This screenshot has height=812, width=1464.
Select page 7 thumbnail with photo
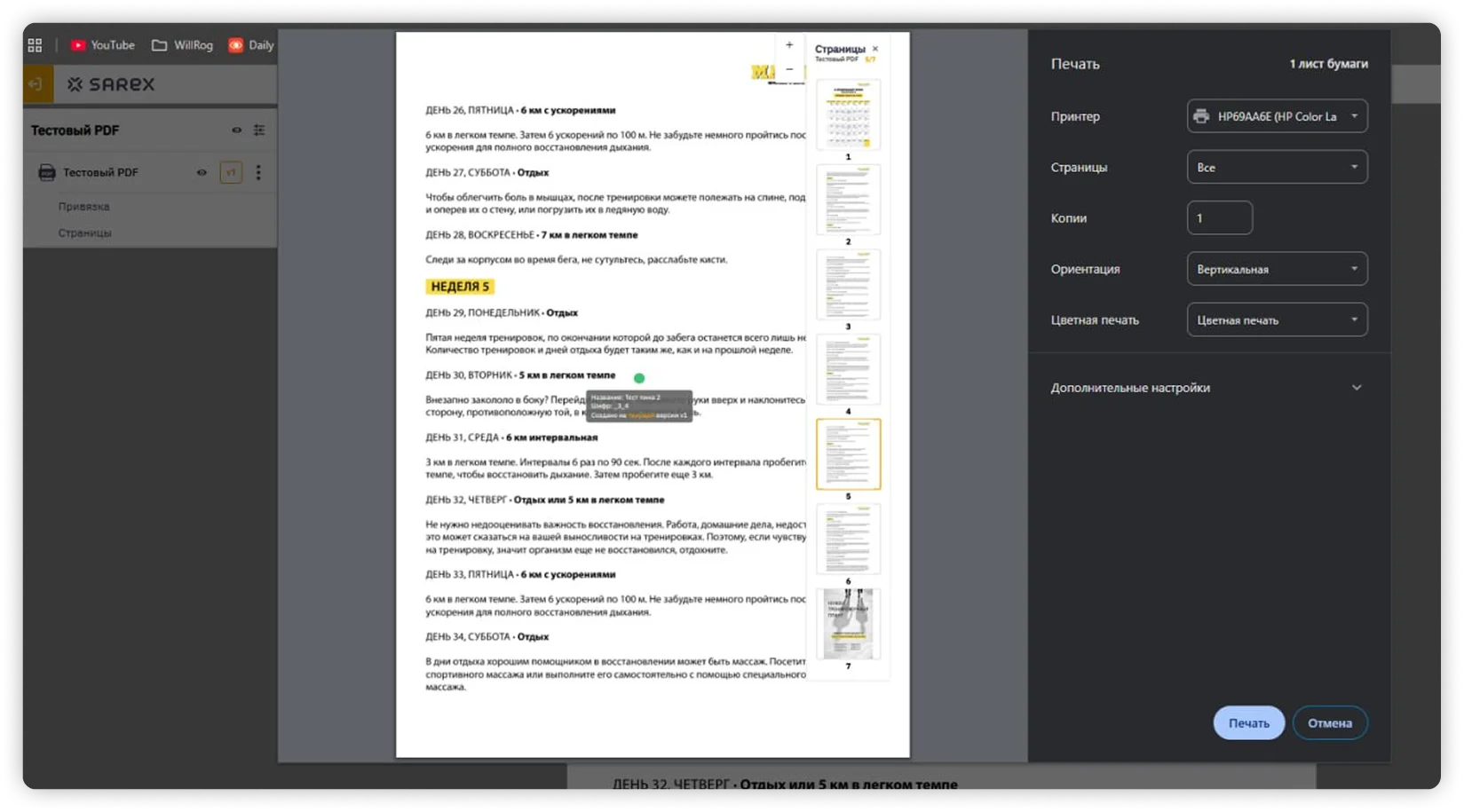click(x=848, y=624)
